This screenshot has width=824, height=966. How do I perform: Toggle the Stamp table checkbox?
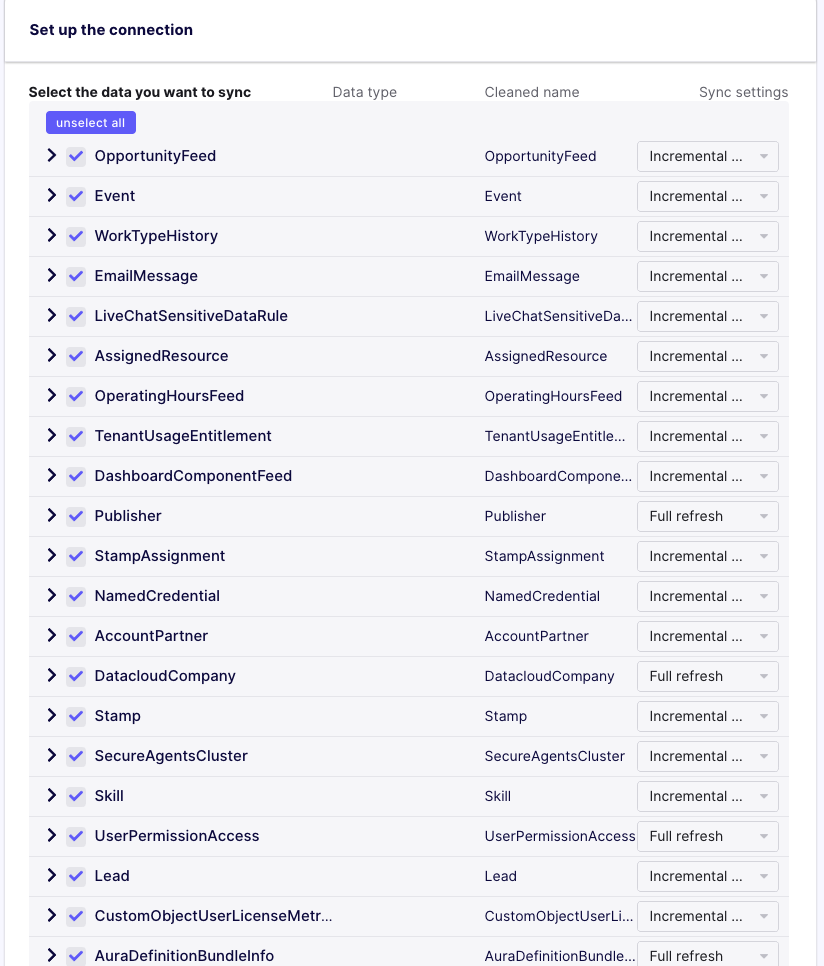76,716
